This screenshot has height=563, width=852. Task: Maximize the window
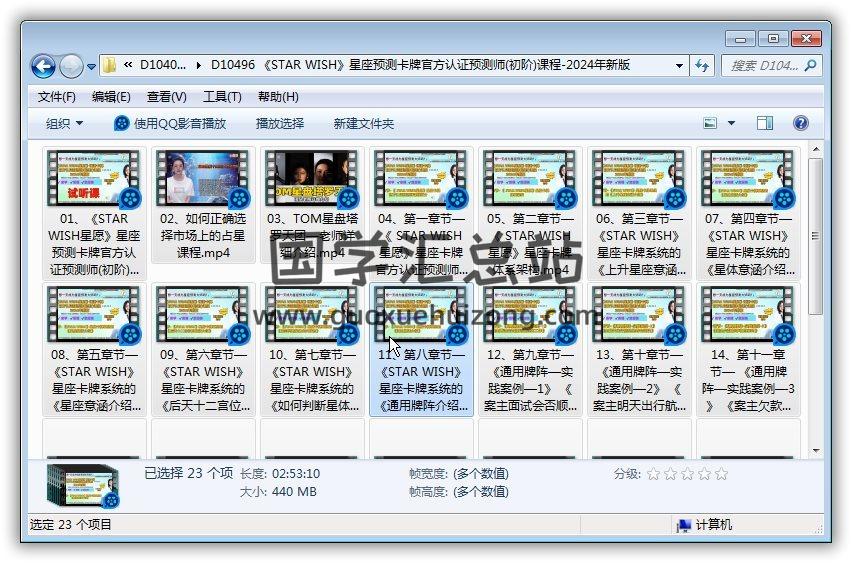pos(773,39)
